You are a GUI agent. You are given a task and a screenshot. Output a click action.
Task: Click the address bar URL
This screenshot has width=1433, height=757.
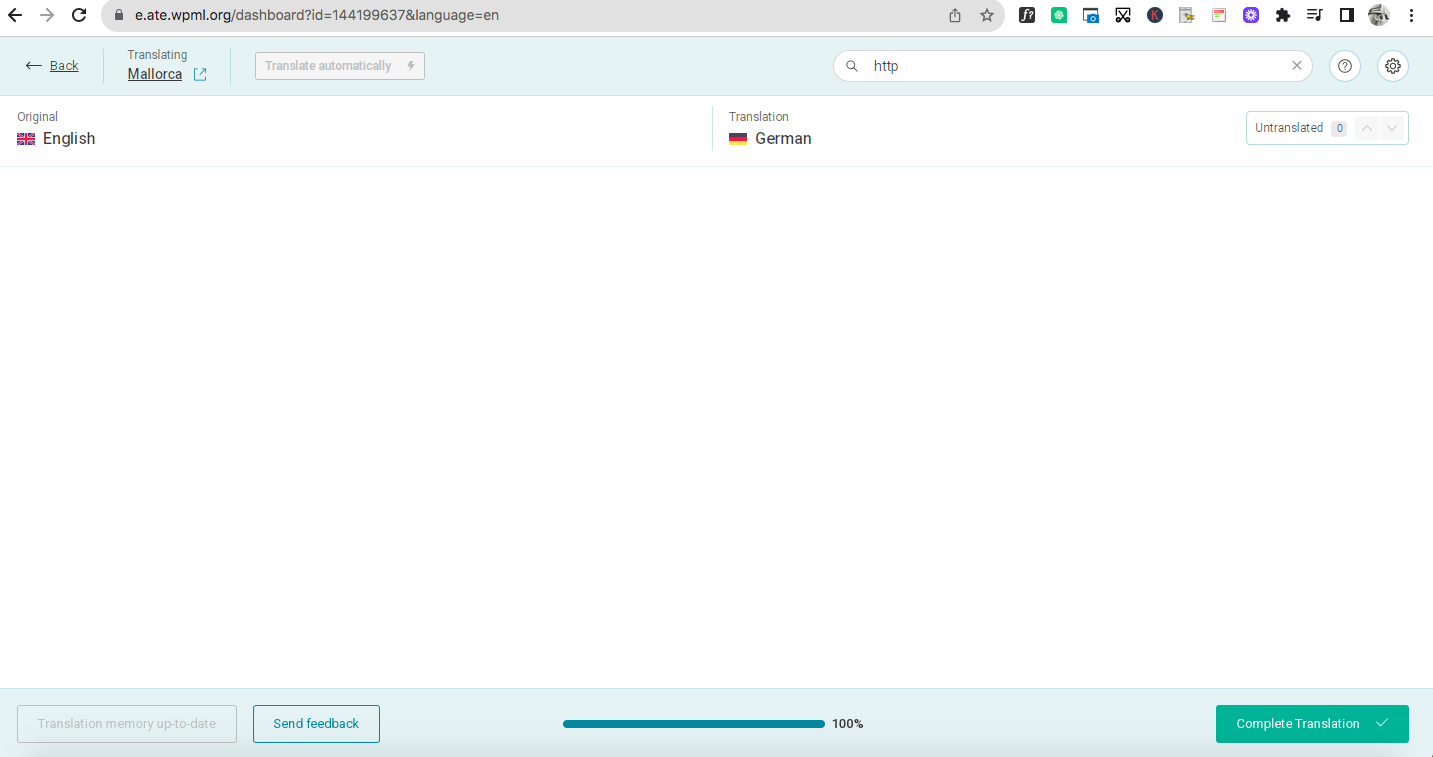(317, 15)
